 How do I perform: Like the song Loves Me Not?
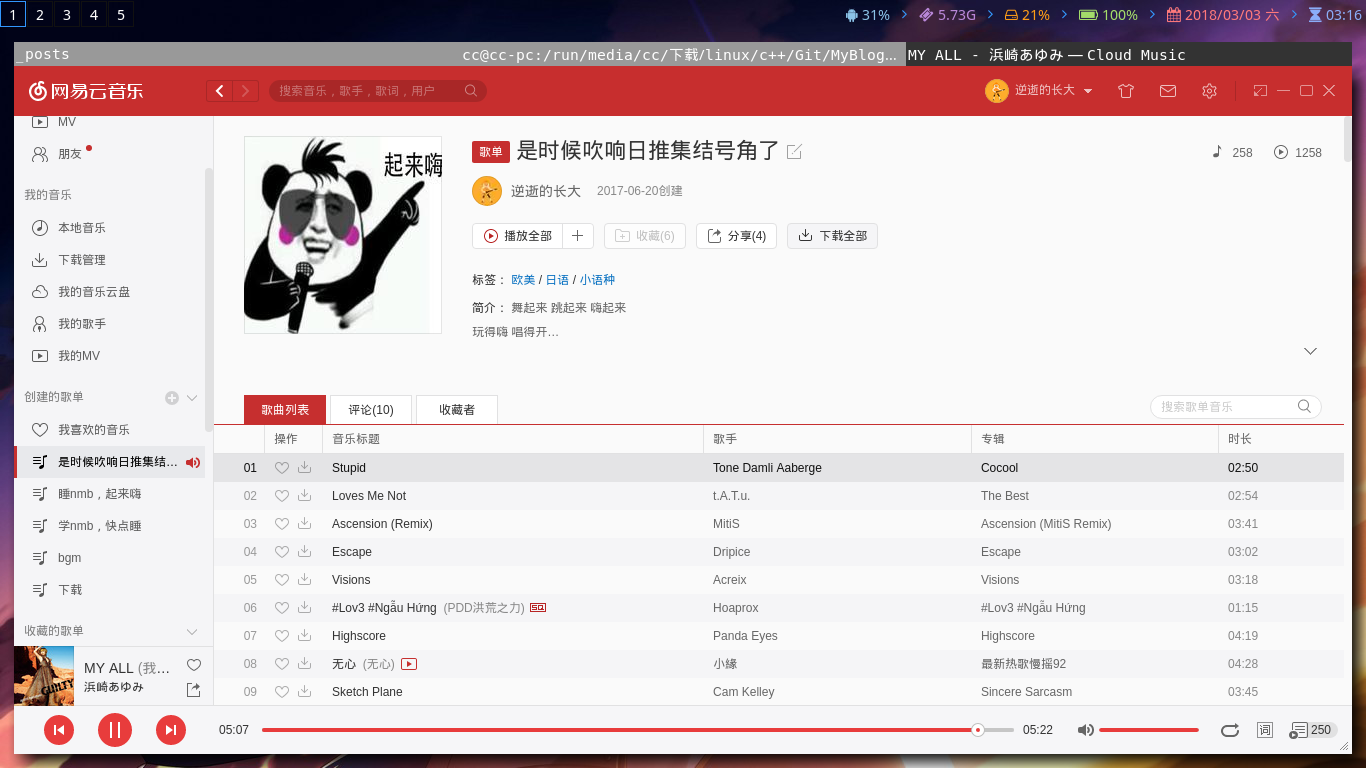tap(282, 496)
